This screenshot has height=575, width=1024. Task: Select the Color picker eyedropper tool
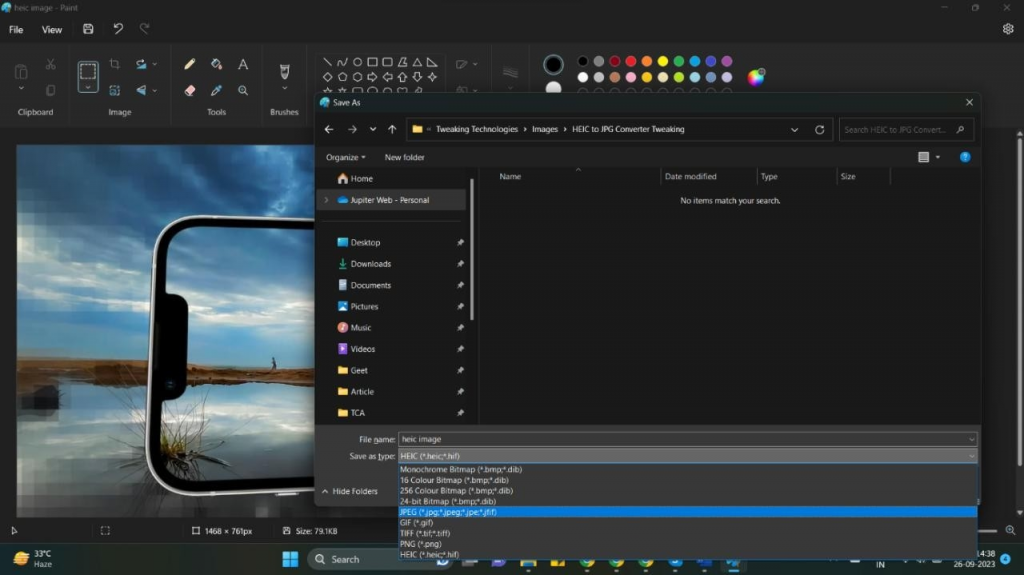point(216,90)
